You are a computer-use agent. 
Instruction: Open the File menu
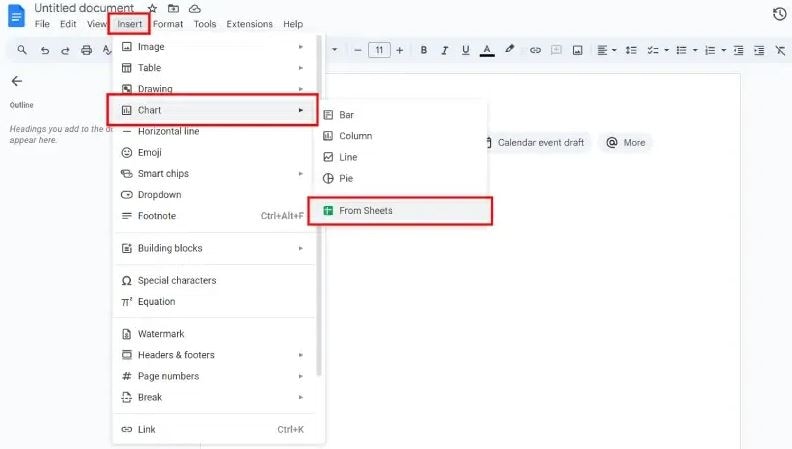tap(42, 24)
